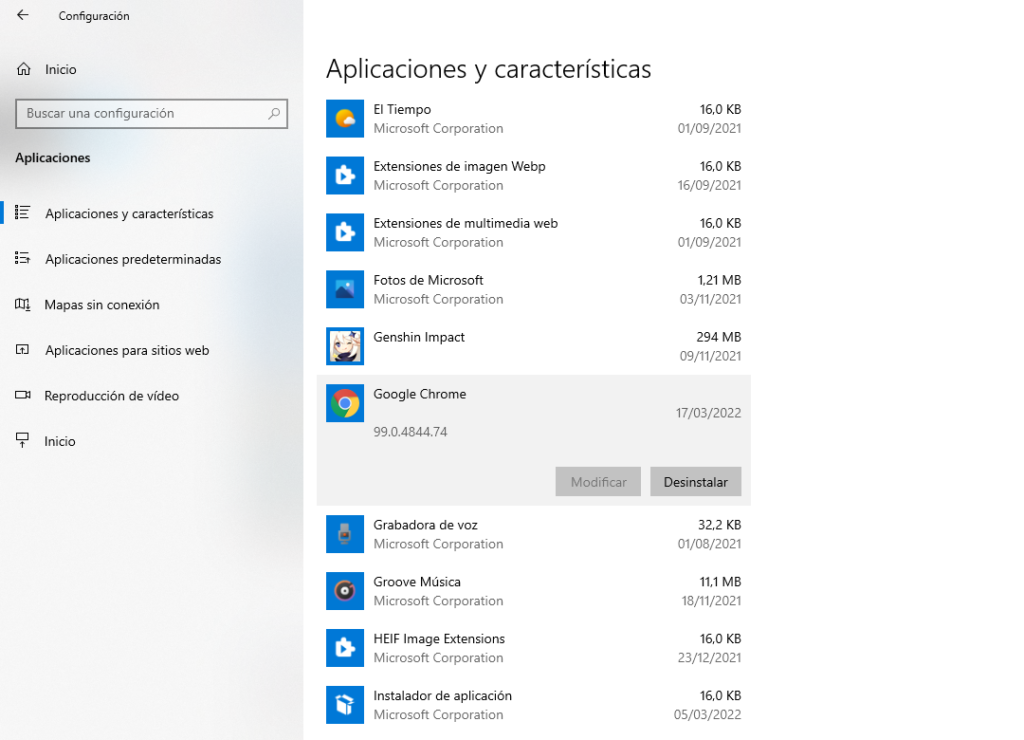Open Mapas sin conexión settings

pos(102,305)
